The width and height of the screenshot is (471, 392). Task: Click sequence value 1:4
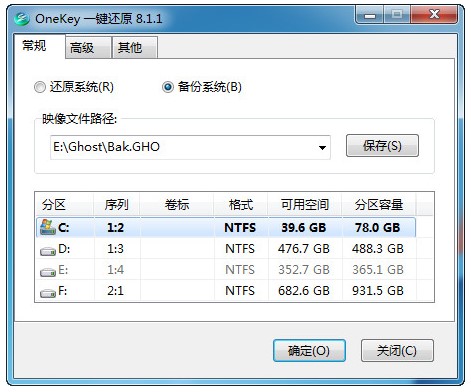pyautogui.click(x=115, y=270)
